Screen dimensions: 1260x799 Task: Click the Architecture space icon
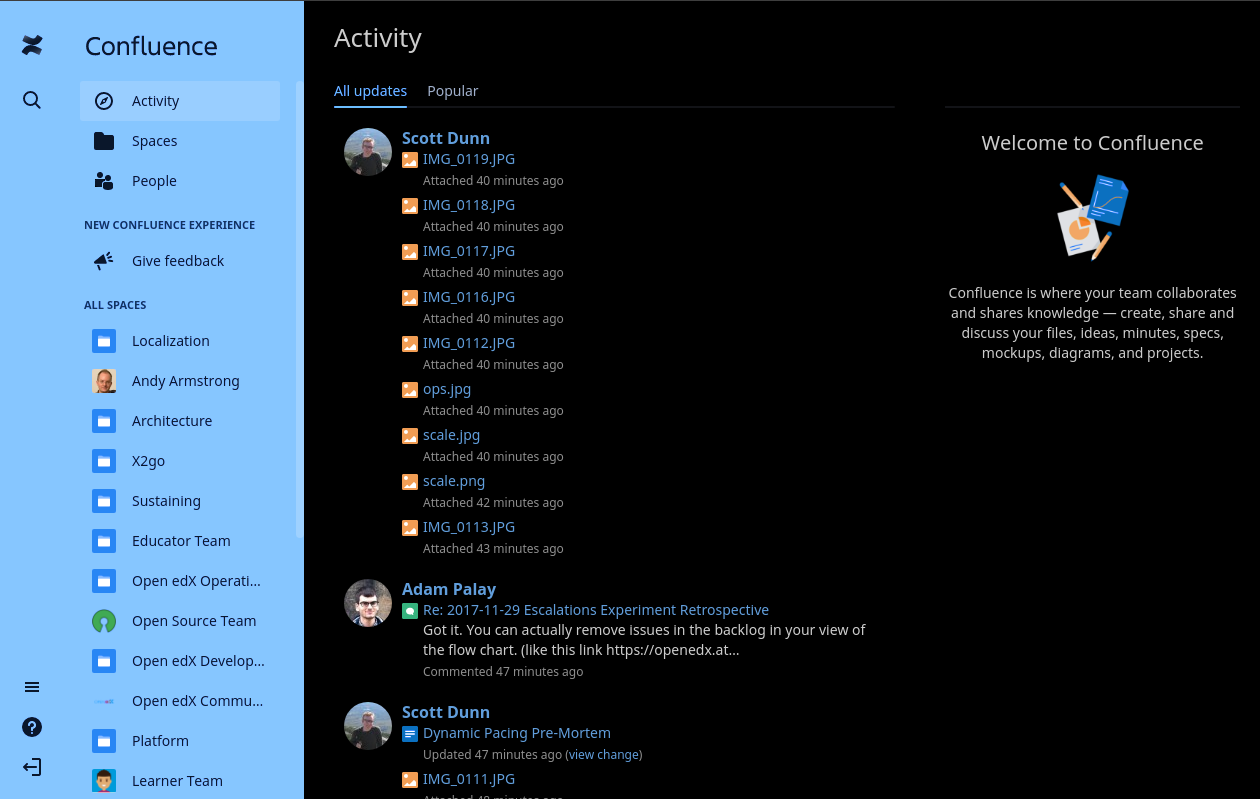[x=104, y=421]
